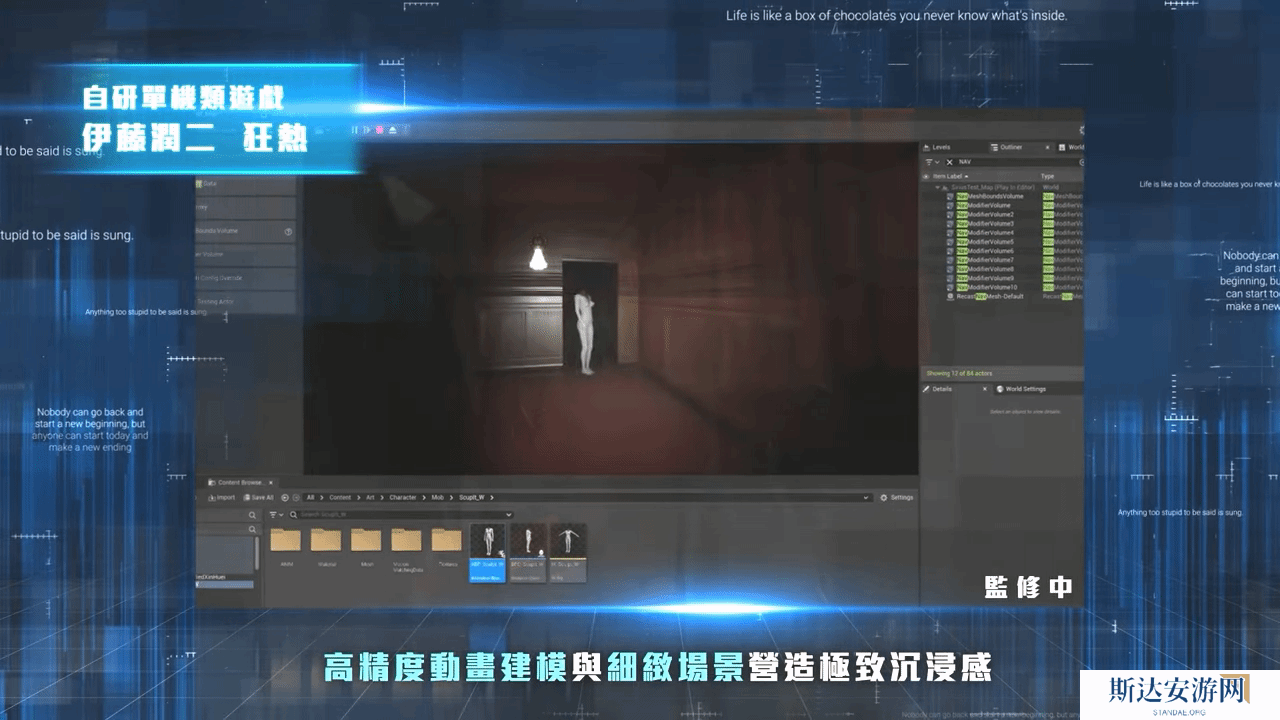Select NavModifierVolume5 in the Outliner
This screenshot has width=1280, height=720.
[990, 242]
